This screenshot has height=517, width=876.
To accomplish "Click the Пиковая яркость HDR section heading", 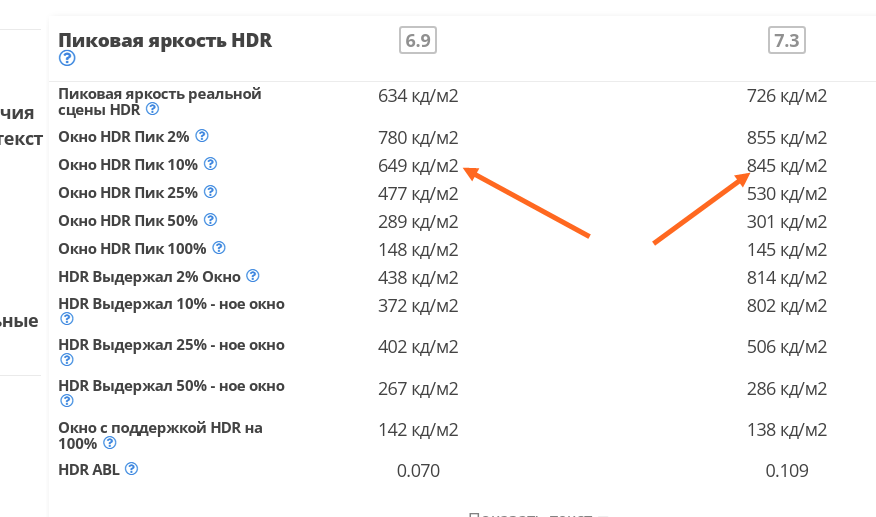I will 165,40.
